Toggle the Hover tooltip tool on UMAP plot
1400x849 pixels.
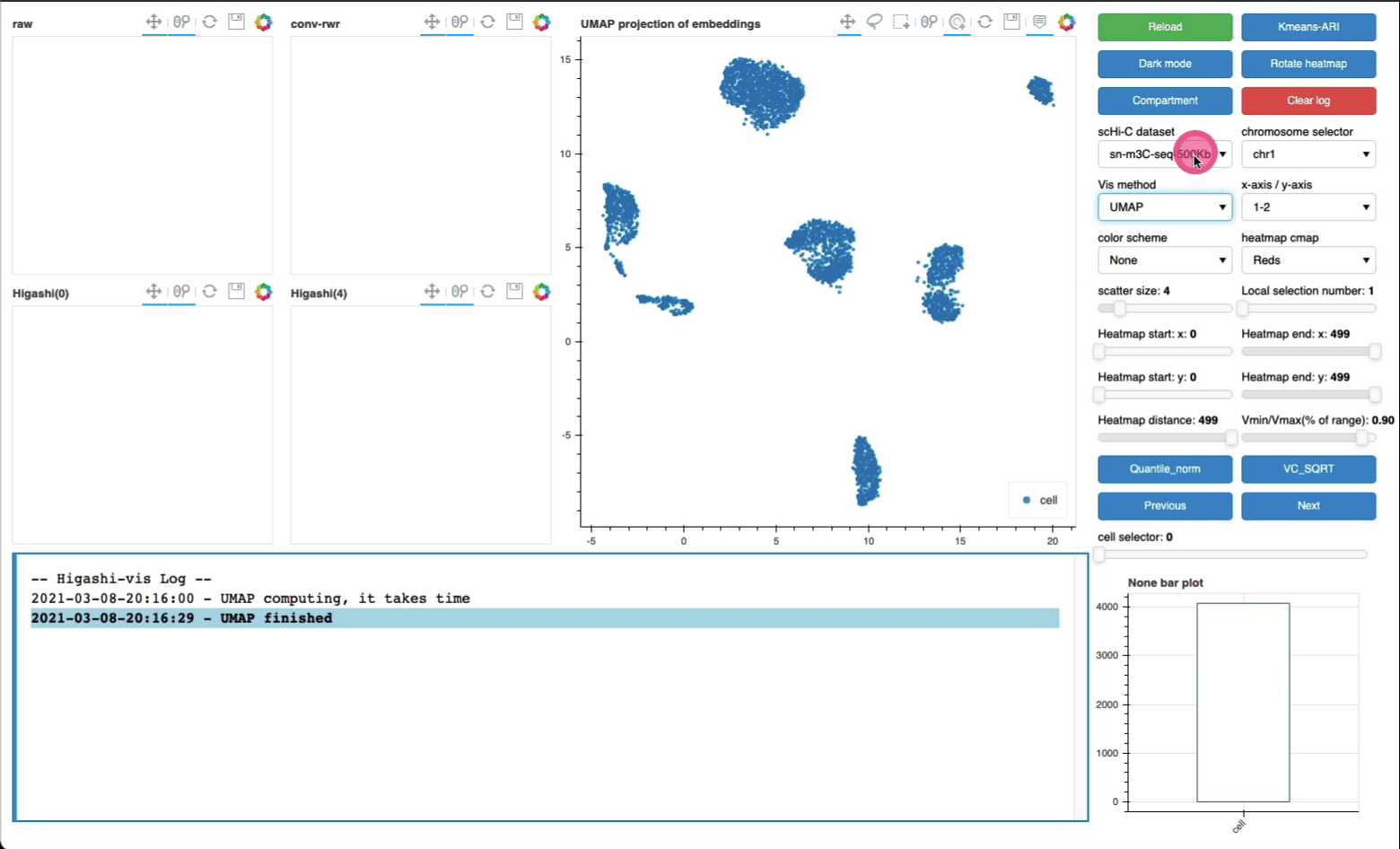click(1039, 22)
